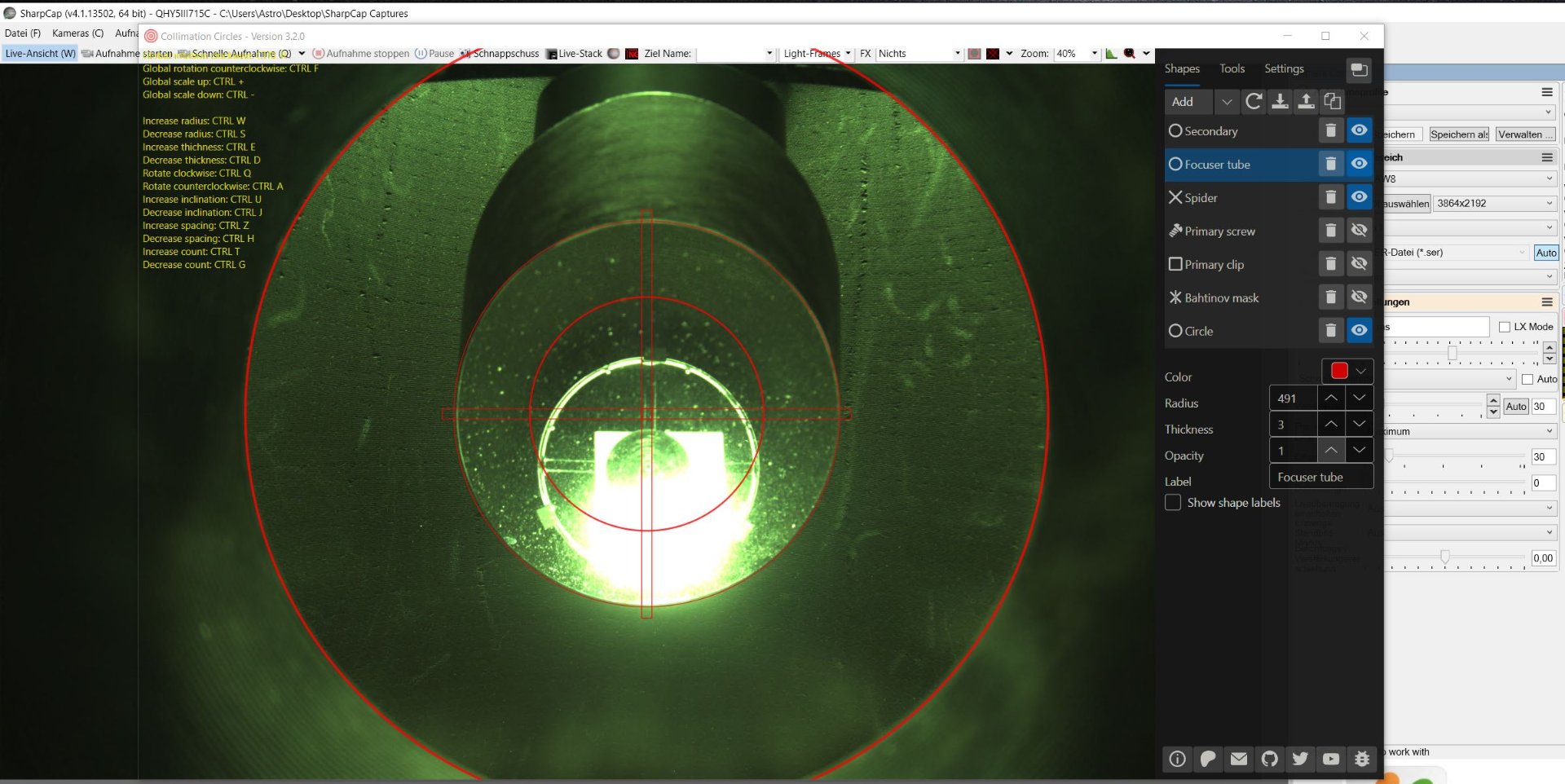Screen dimensions: 1565x784
Task: Click the email envelope icon
Action: tap(1239, 759)
